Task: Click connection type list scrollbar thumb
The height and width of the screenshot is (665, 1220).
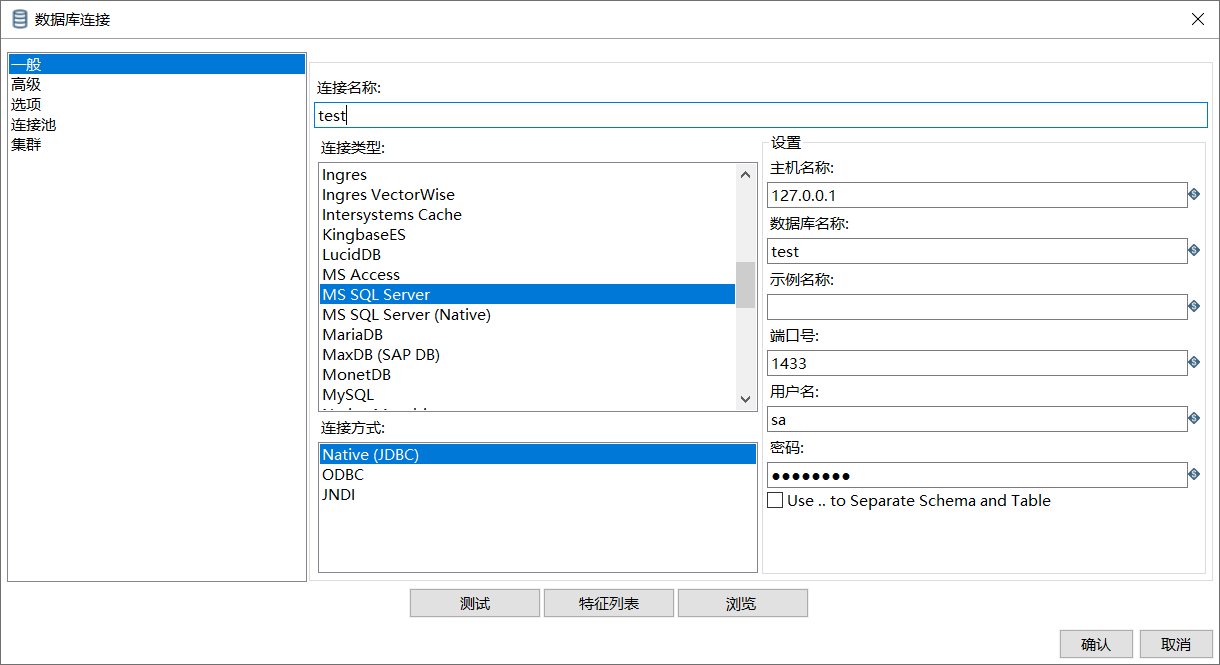Action: point(745,284)
